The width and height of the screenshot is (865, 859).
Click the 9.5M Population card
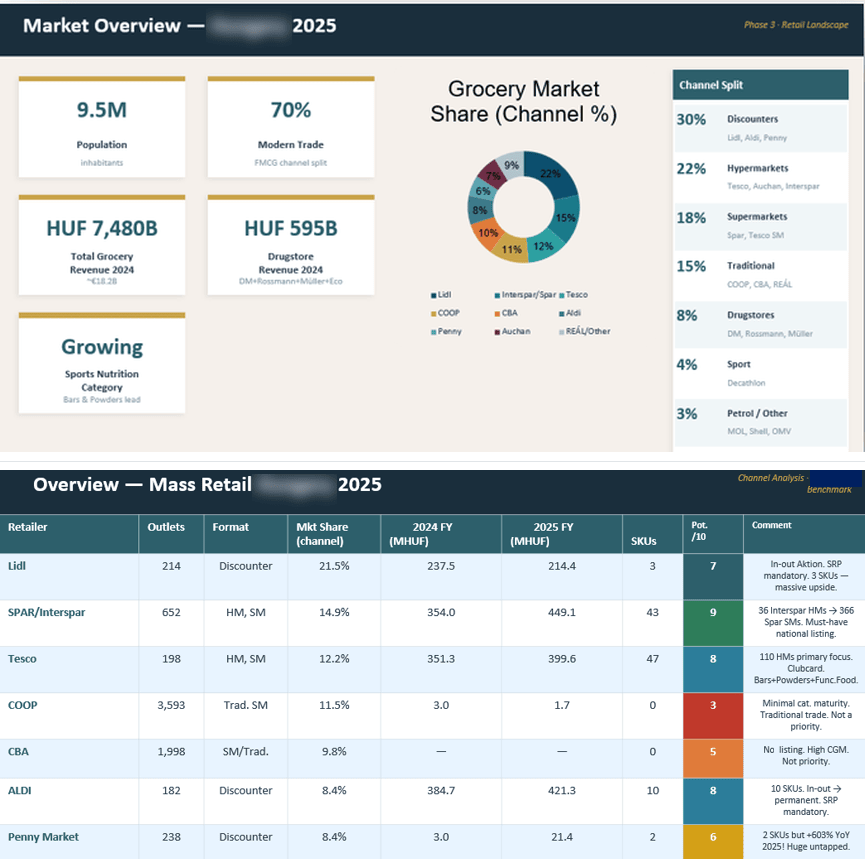coord(102,127)
